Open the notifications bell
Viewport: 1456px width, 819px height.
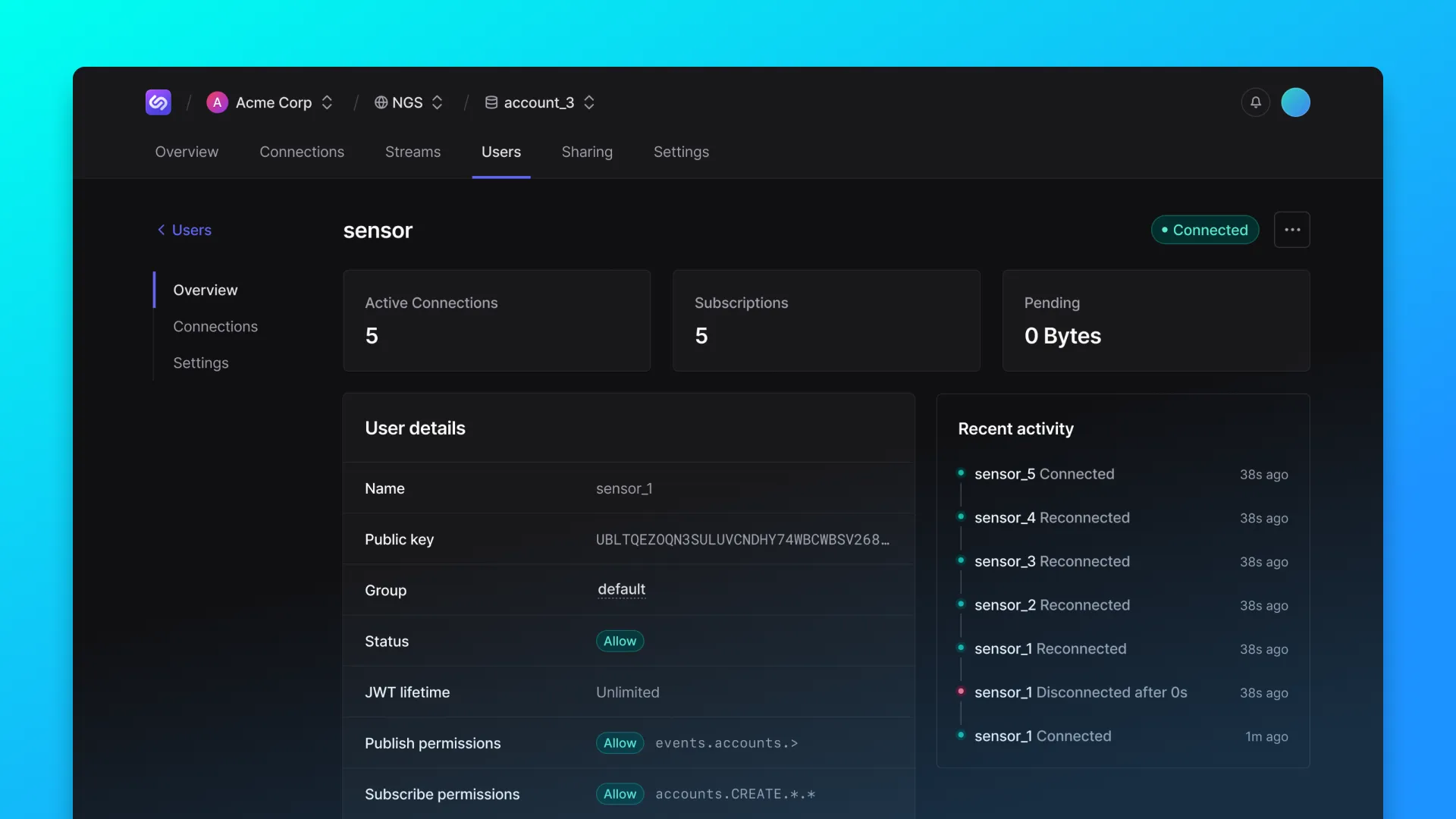[1256, 102]
